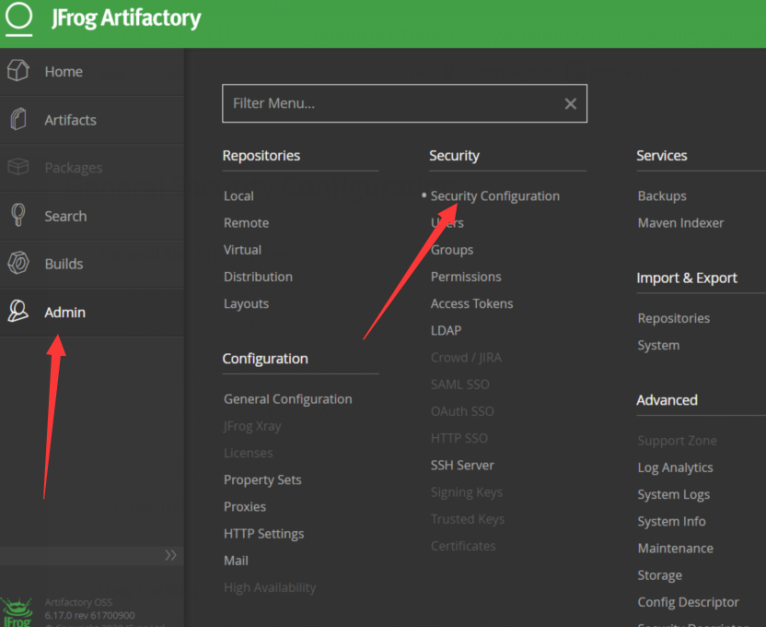Click the Home house icon
This screenshot has width=766, height=627.
18,70
